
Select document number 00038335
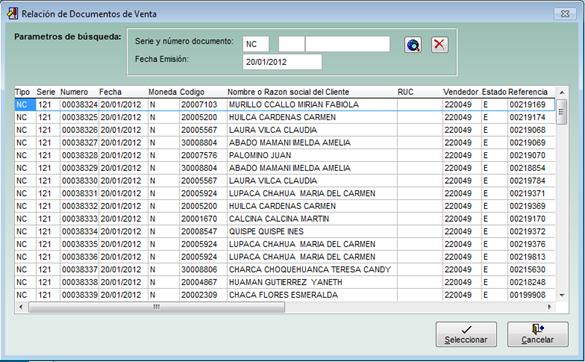pos(79,244)
